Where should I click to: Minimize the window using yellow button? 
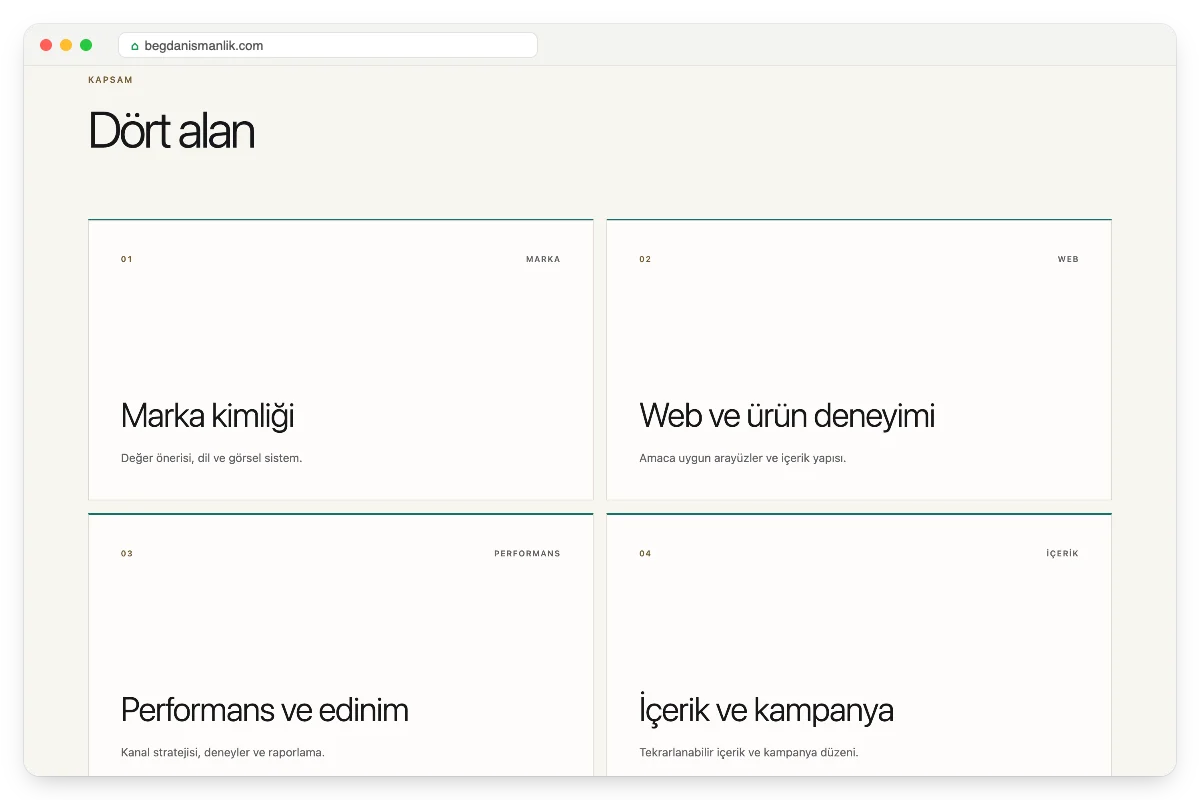tap(66, 45)
